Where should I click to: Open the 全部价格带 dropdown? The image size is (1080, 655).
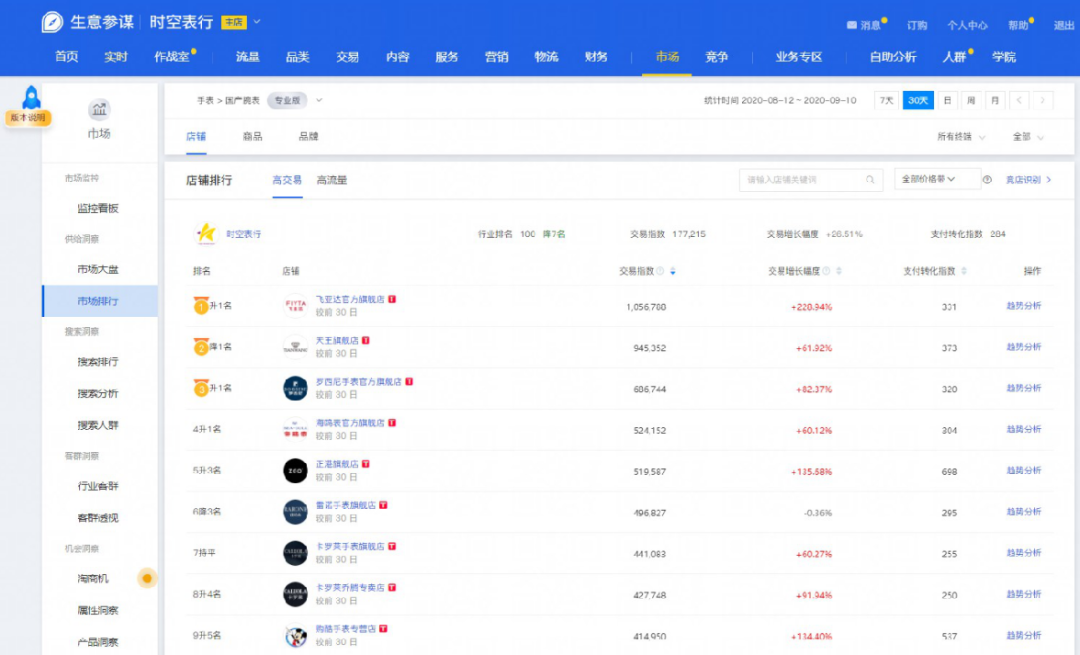pyautogui.click(x=937, y=179)
